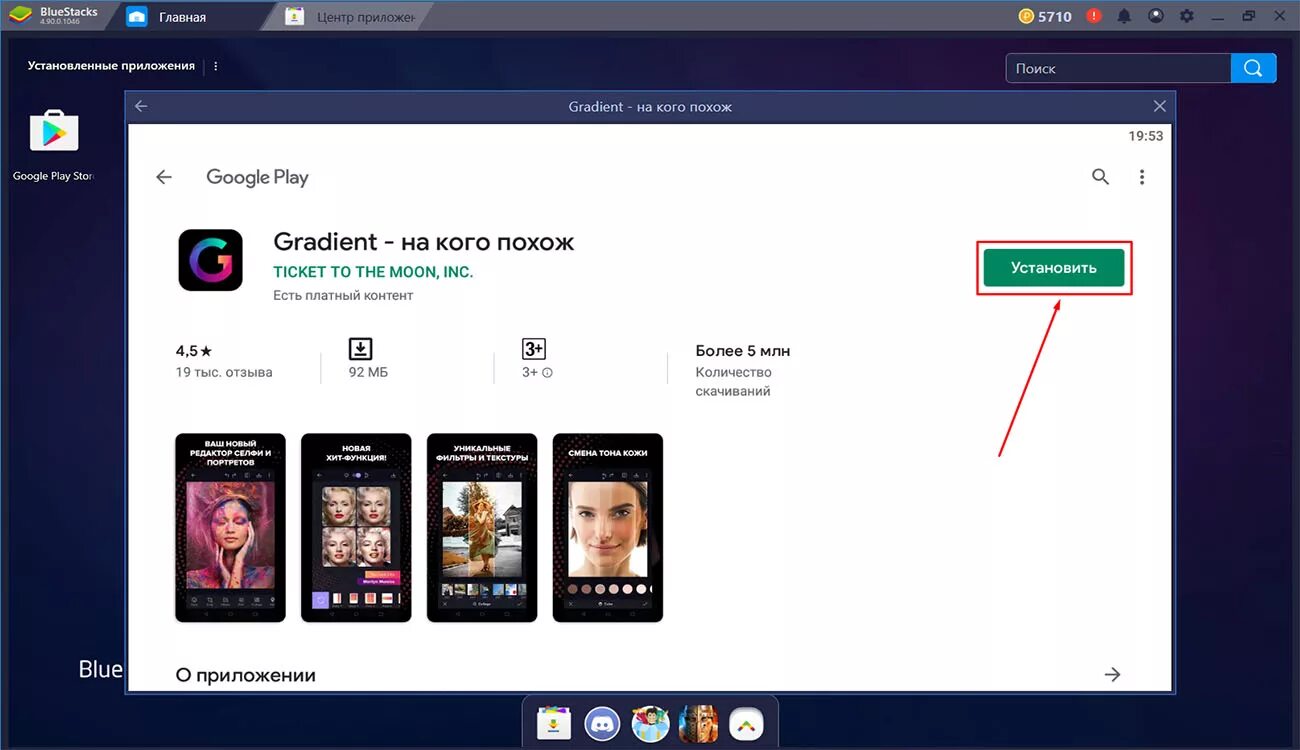Open the 4,5 star reviews rating

click(x=194, y=351)
